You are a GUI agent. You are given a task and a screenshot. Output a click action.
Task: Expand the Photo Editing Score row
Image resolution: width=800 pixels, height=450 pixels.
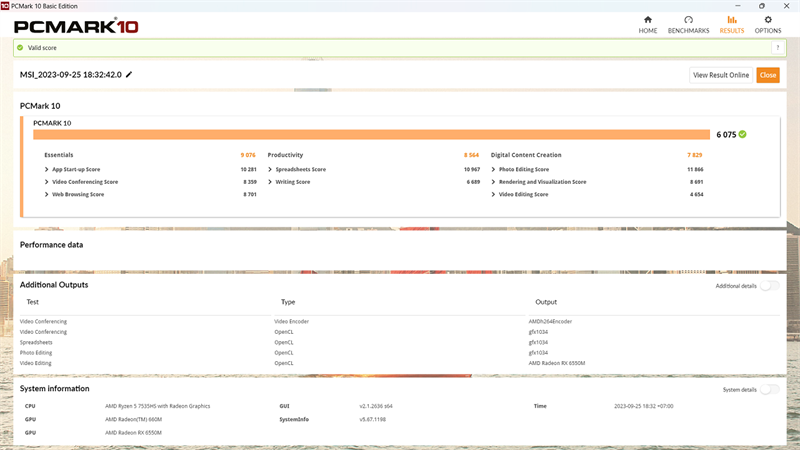[494, 169]
